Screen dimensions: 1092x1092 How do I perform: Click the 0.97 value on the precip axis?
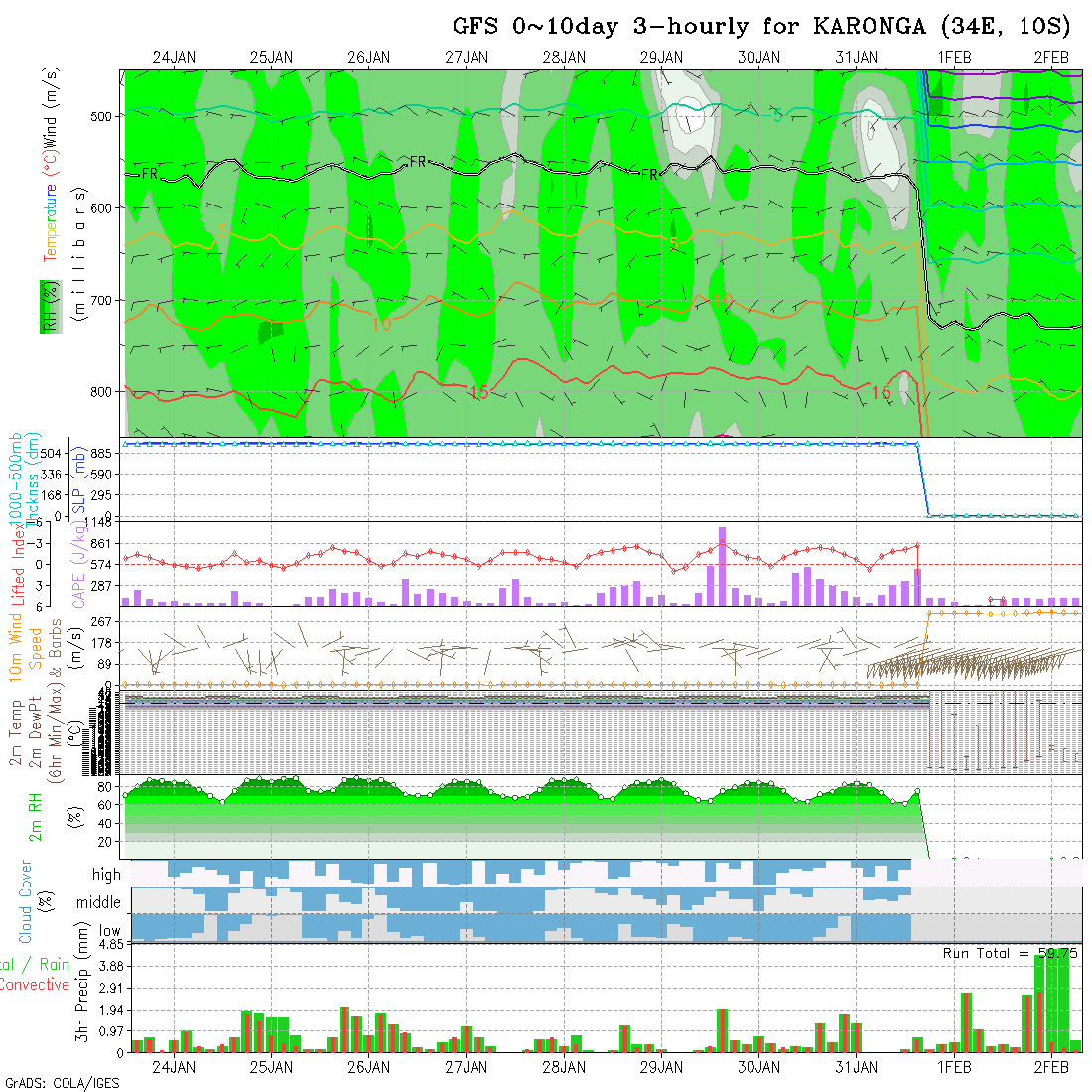click(x=111, y=1031)
